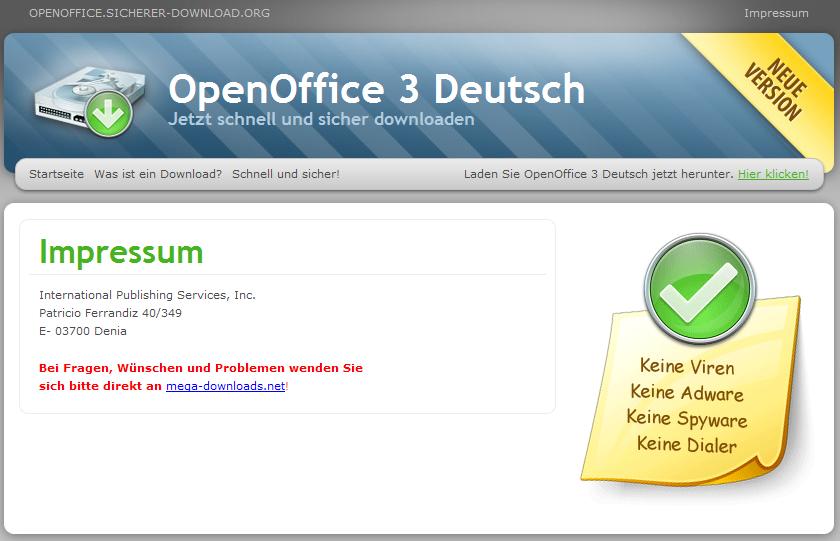
Task: Click 'Keine Spyware' on the yellow note
Action: tap(687, 418)
